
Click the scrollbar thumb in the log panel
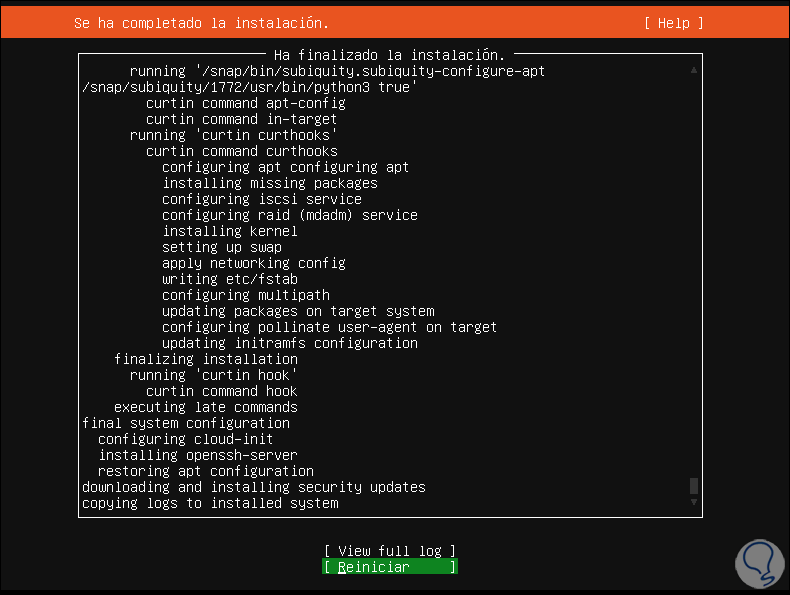click(694, 486)
